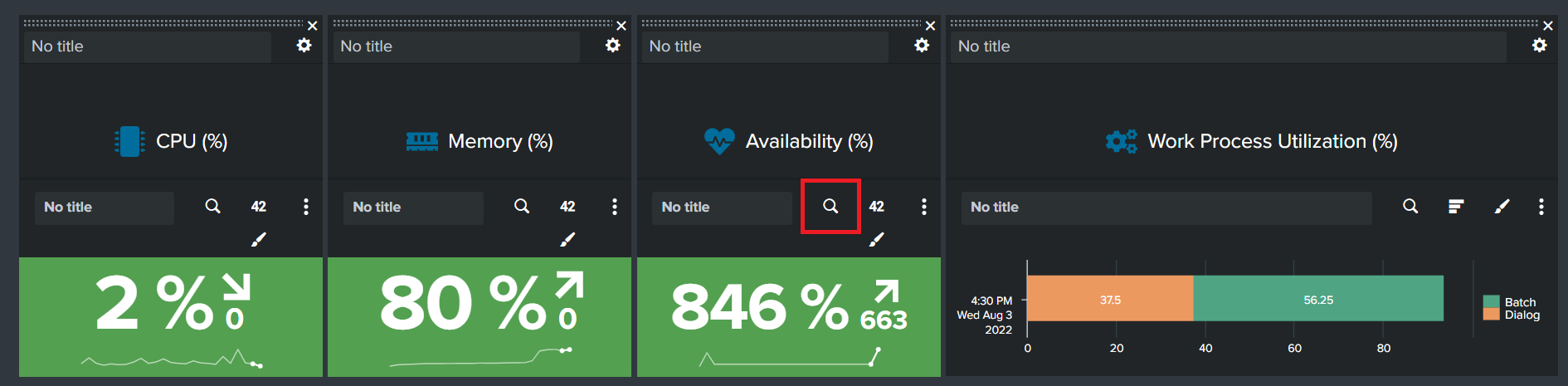Toggle Dialog series in chart legend

click(x=1522, y=315)
